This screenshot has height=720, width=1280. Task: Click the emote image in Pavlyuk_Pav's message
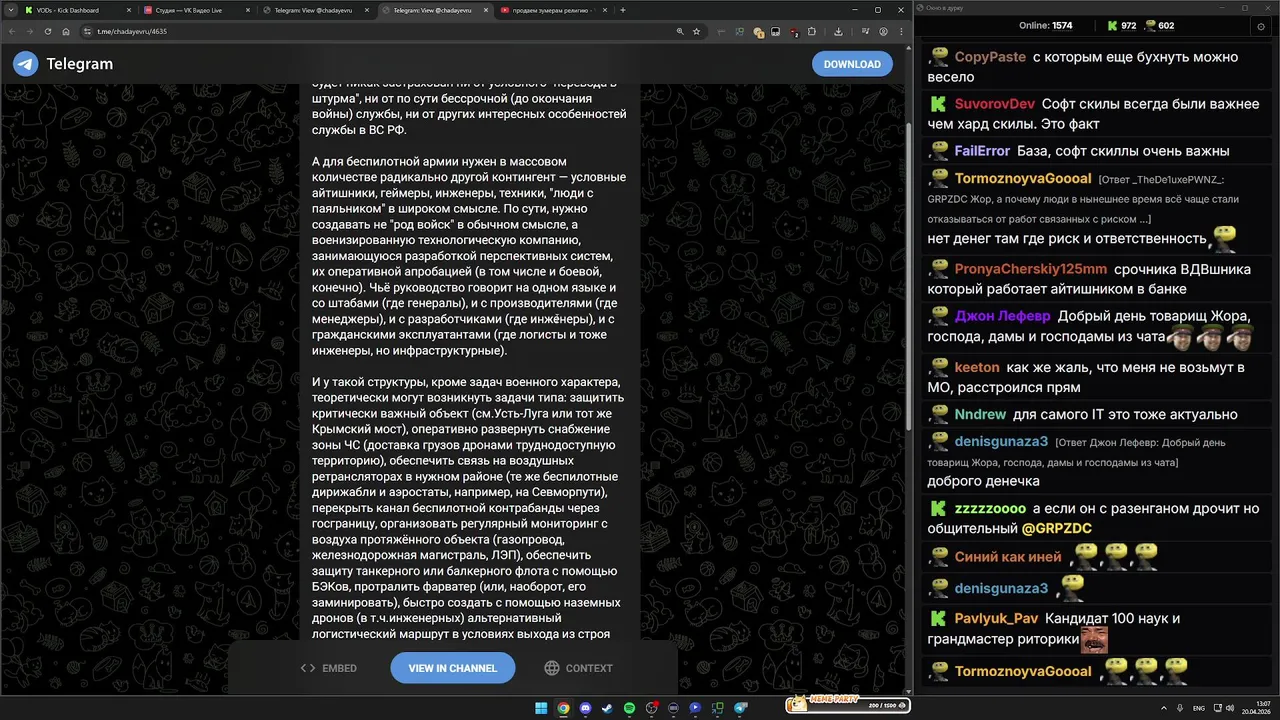[1094, 639]
